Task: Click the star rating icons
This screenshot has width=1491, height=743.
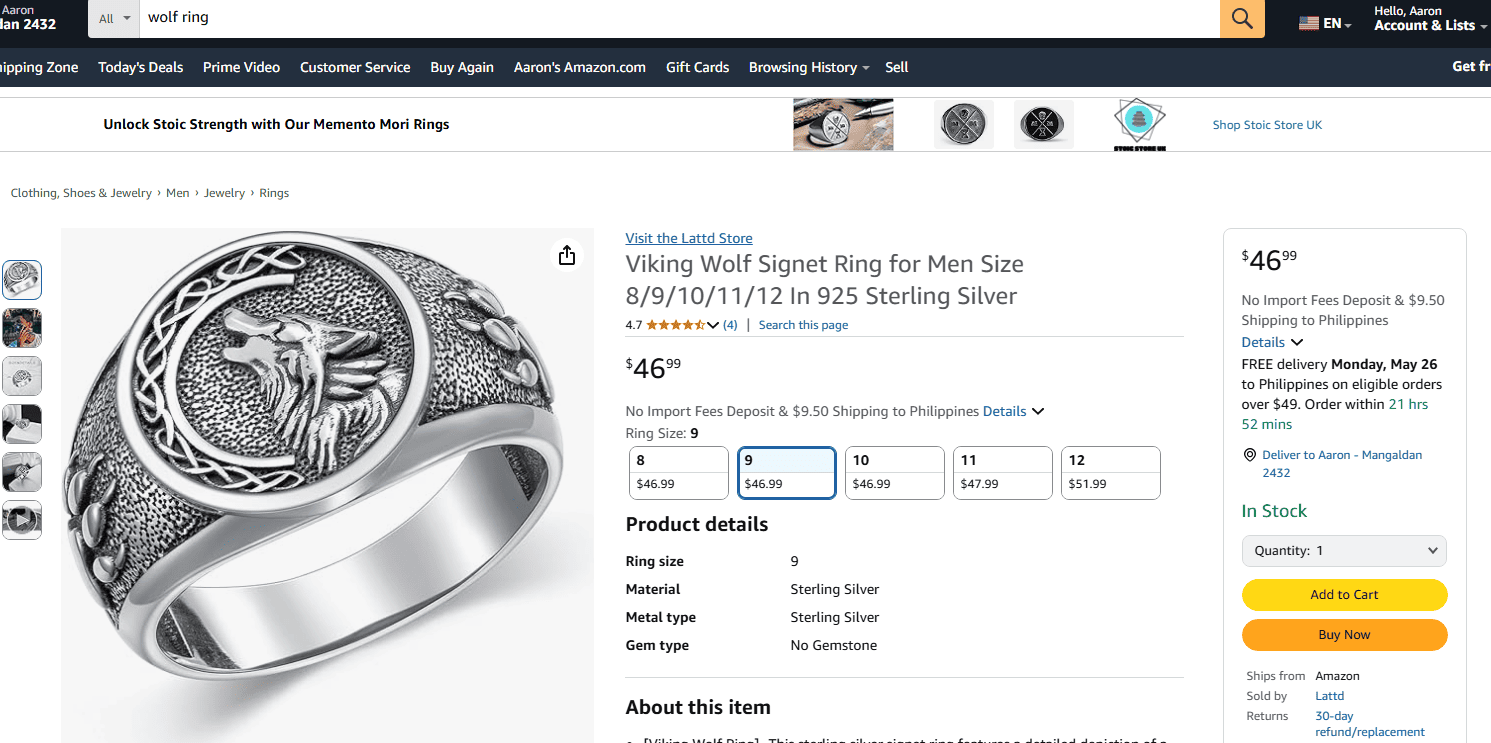Action: (x=676, y=325)
